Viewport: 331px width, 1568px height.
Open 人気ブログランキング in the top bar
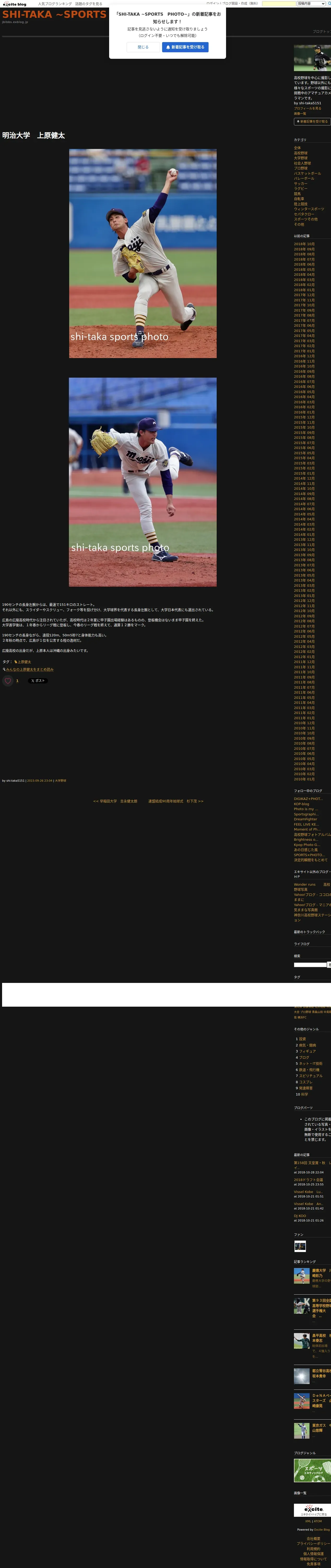55,4
